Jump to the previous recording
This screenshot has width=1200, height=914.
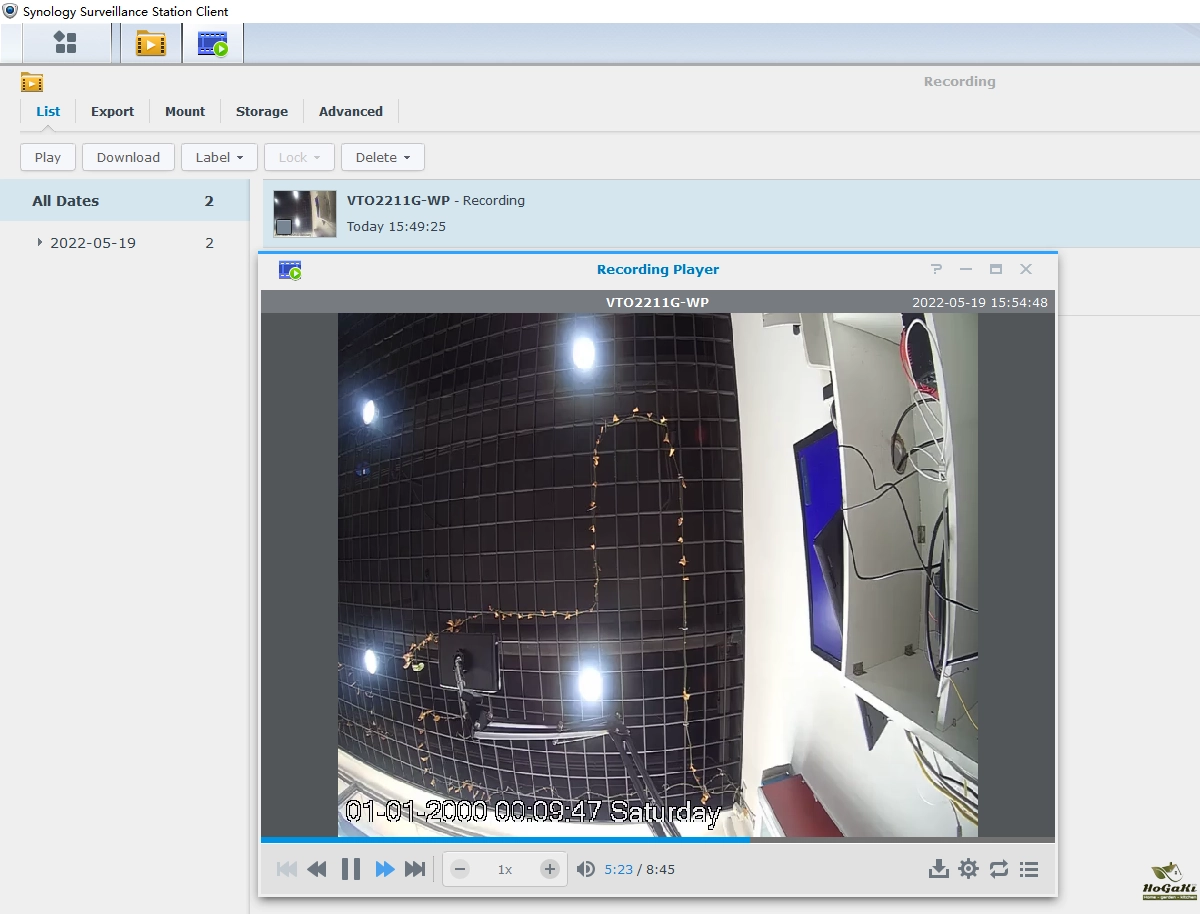(286, 869)
